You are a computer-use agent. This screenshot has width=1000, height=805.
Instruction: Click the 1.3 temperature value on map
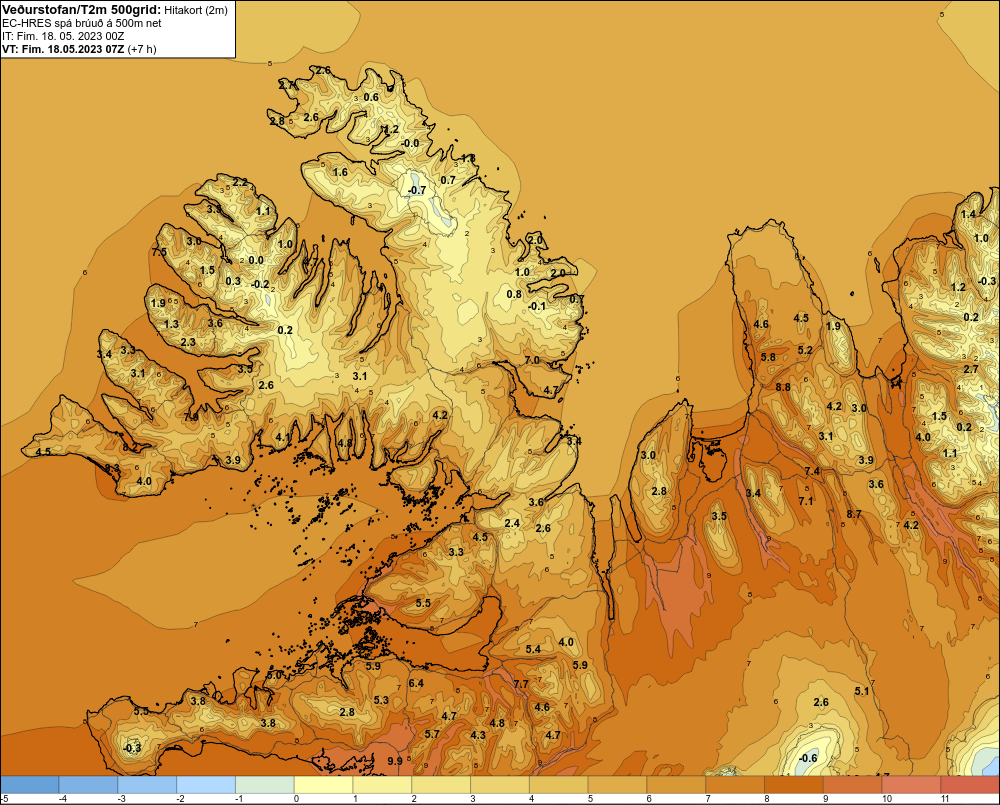(x=172, y=325)
